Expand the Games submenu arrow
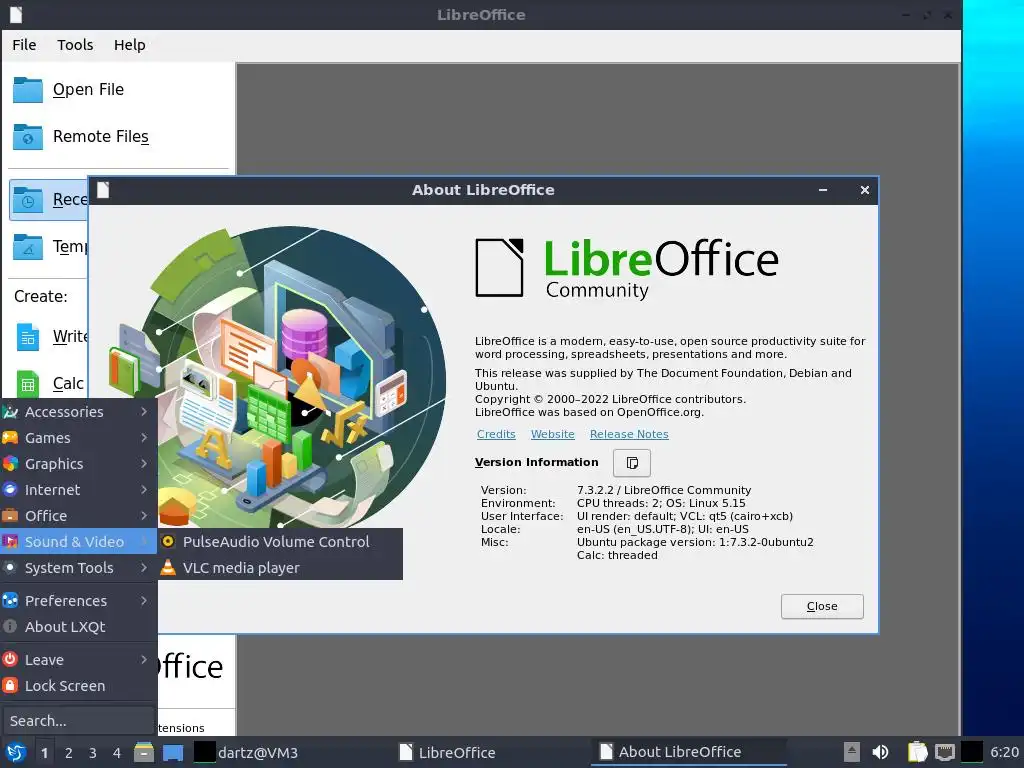Image resolution: width=1024 pixels, height=768 pixels. point(144,438)
